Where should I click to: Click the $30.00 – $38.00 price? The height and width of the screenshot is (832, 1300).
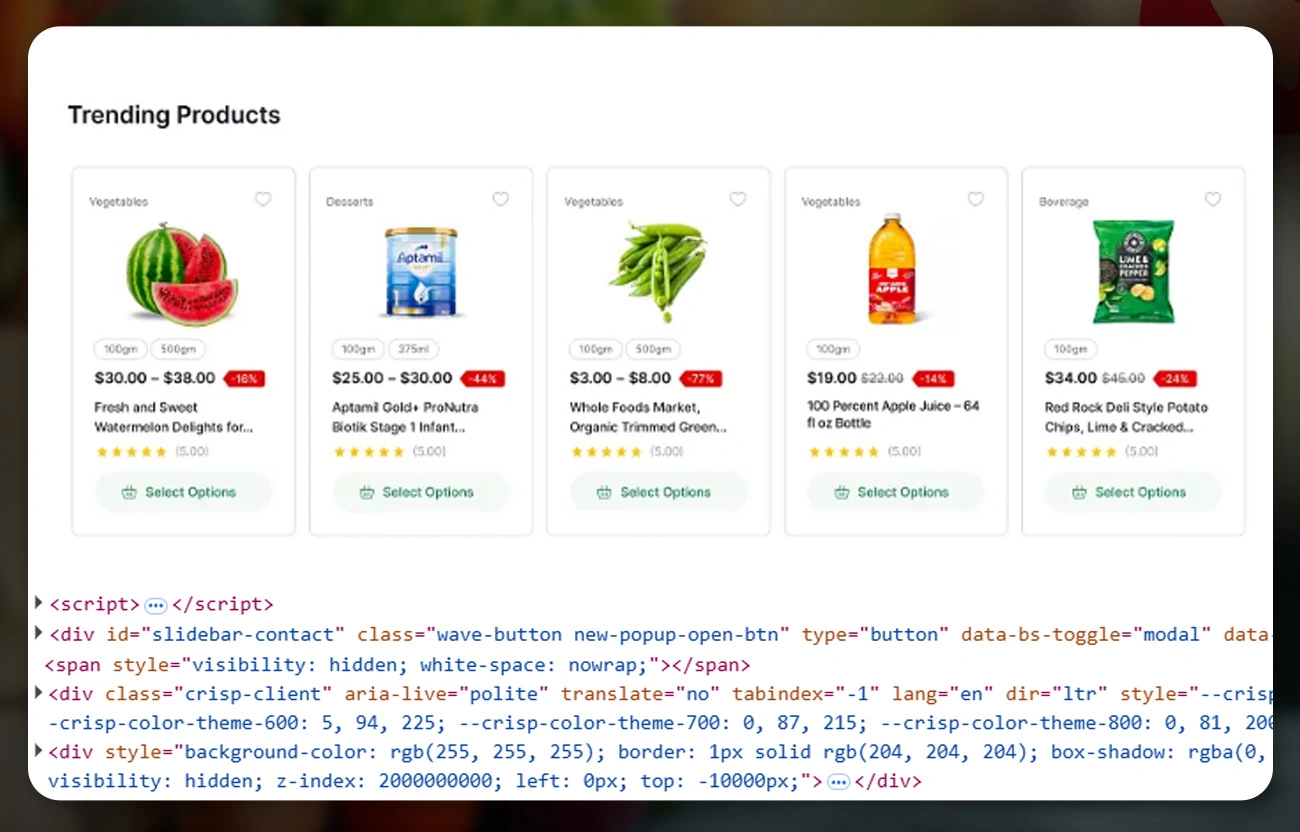(x=155, y=378)
